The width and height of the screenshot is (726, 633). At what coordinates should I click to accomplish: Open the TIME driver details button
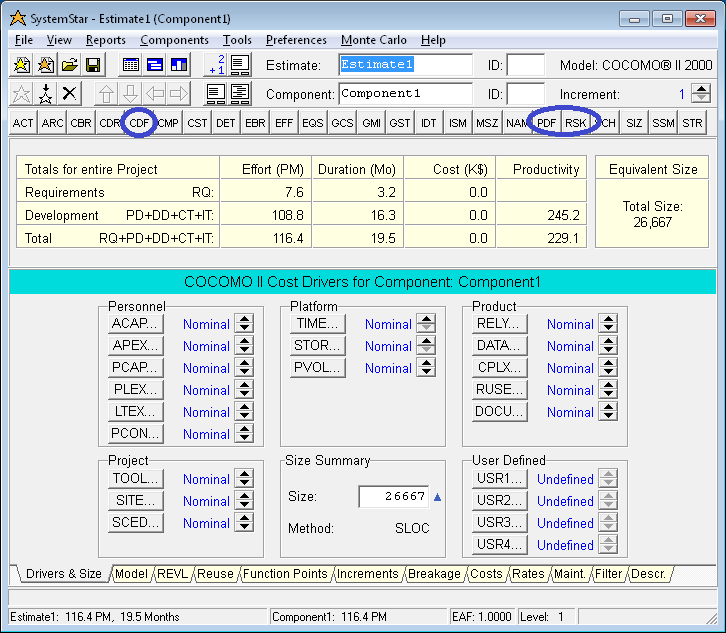318,324
